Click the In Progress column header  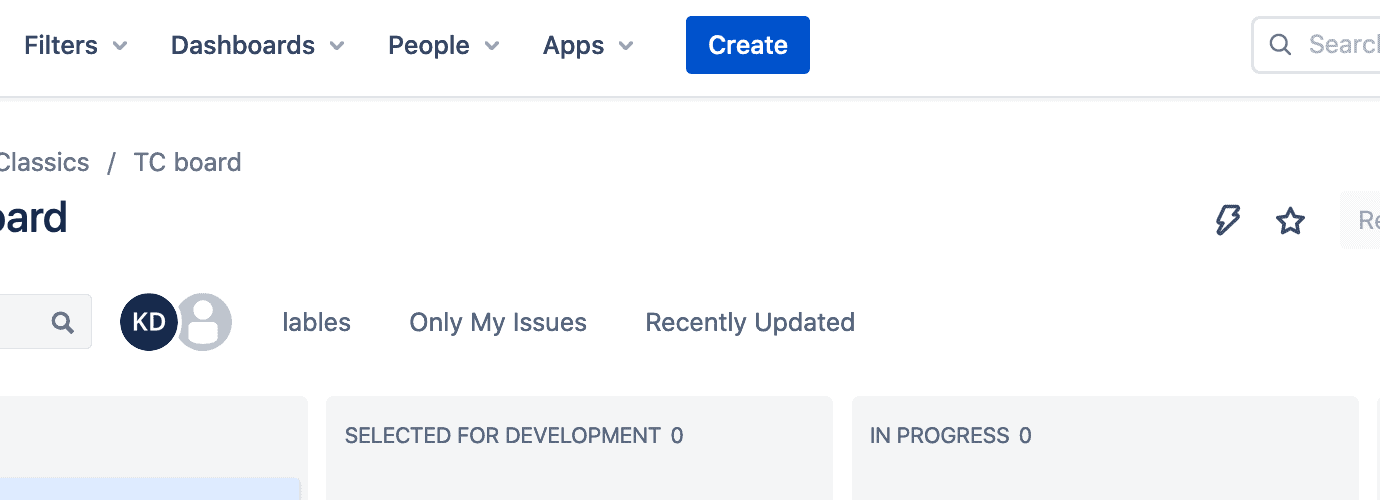(940, 435)
